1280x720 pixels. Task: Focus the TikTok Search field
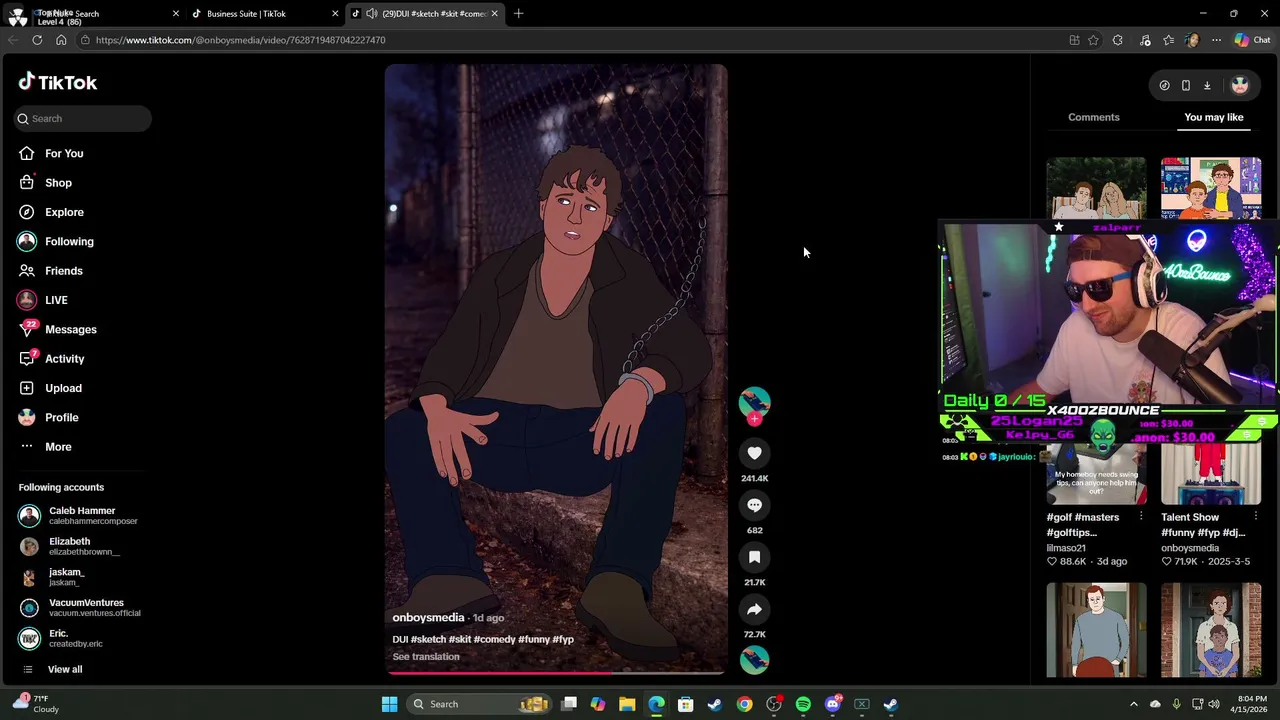(83, 118)
